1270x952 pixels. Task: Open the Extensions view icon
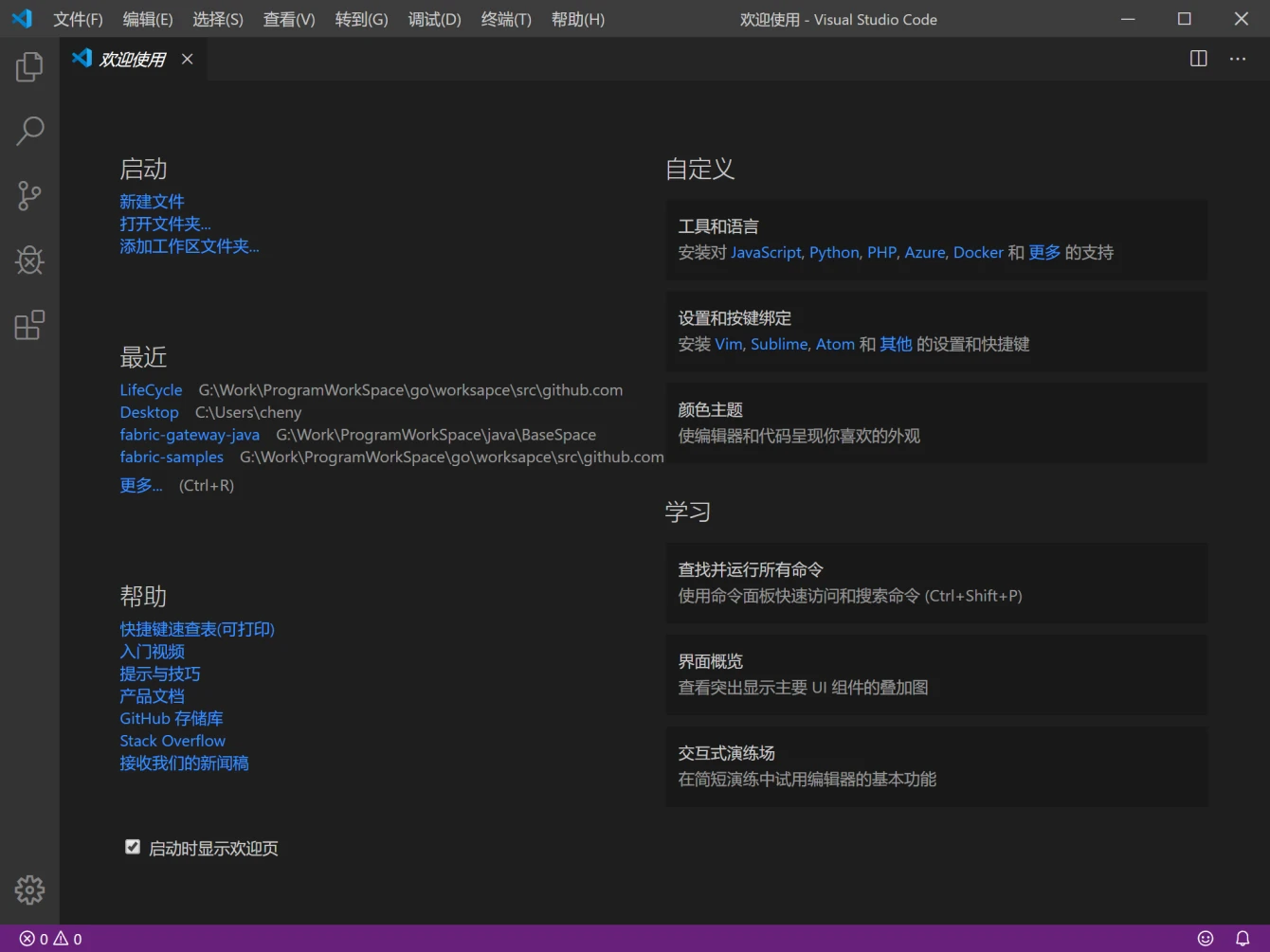click(x=28, y=324)
